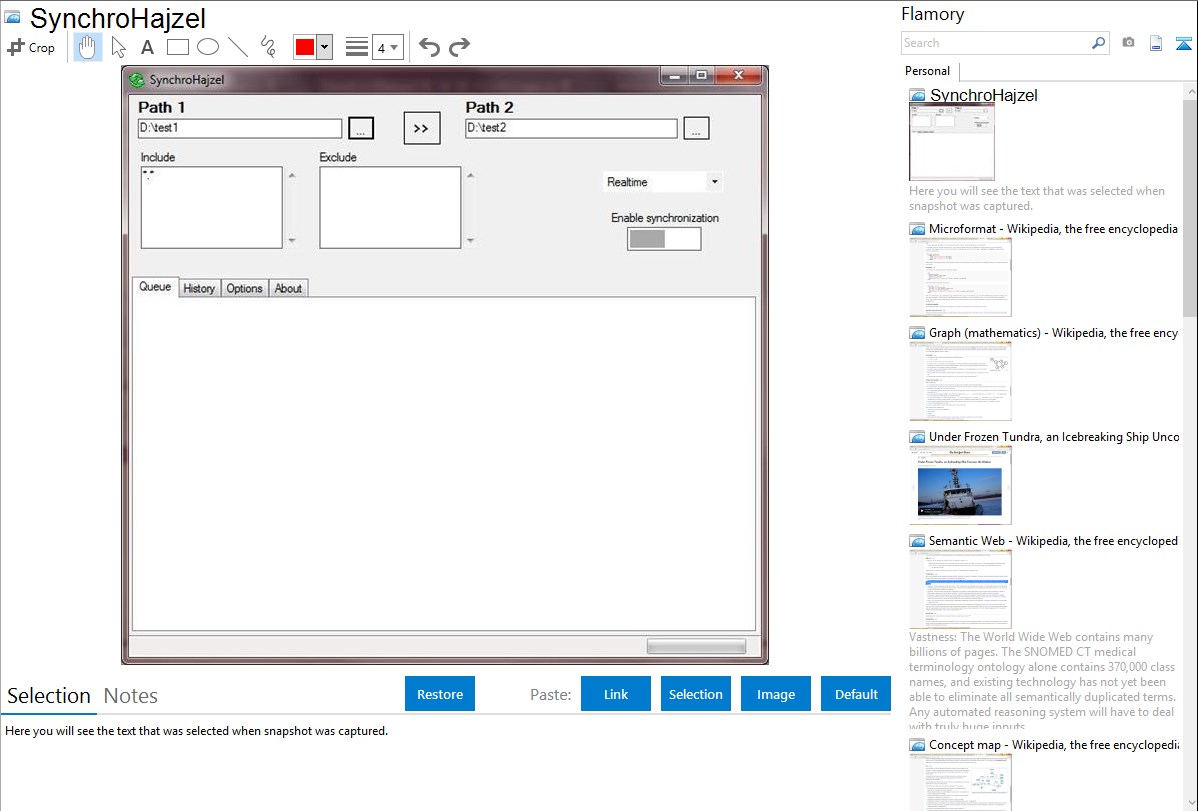
Task: Toggle the Enable synchronization switch
Action: [664, 239]
